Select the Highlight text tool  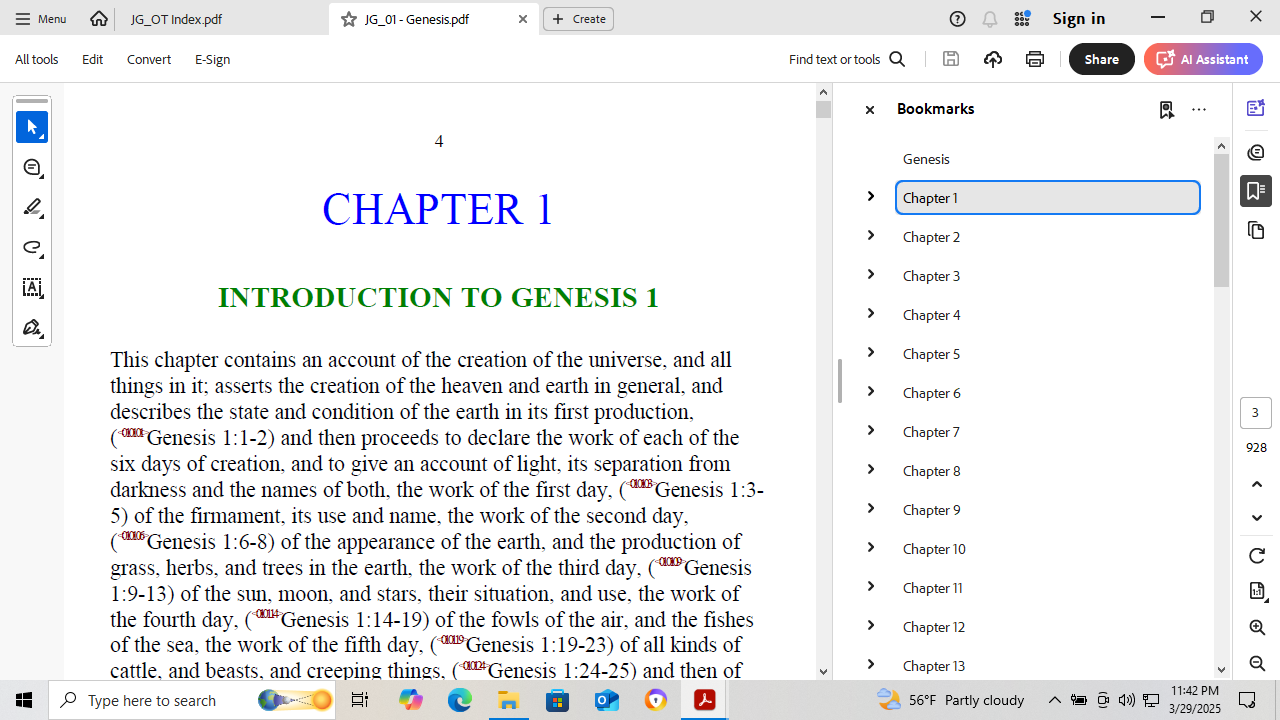pyautogui.click(x=32, y=208)
